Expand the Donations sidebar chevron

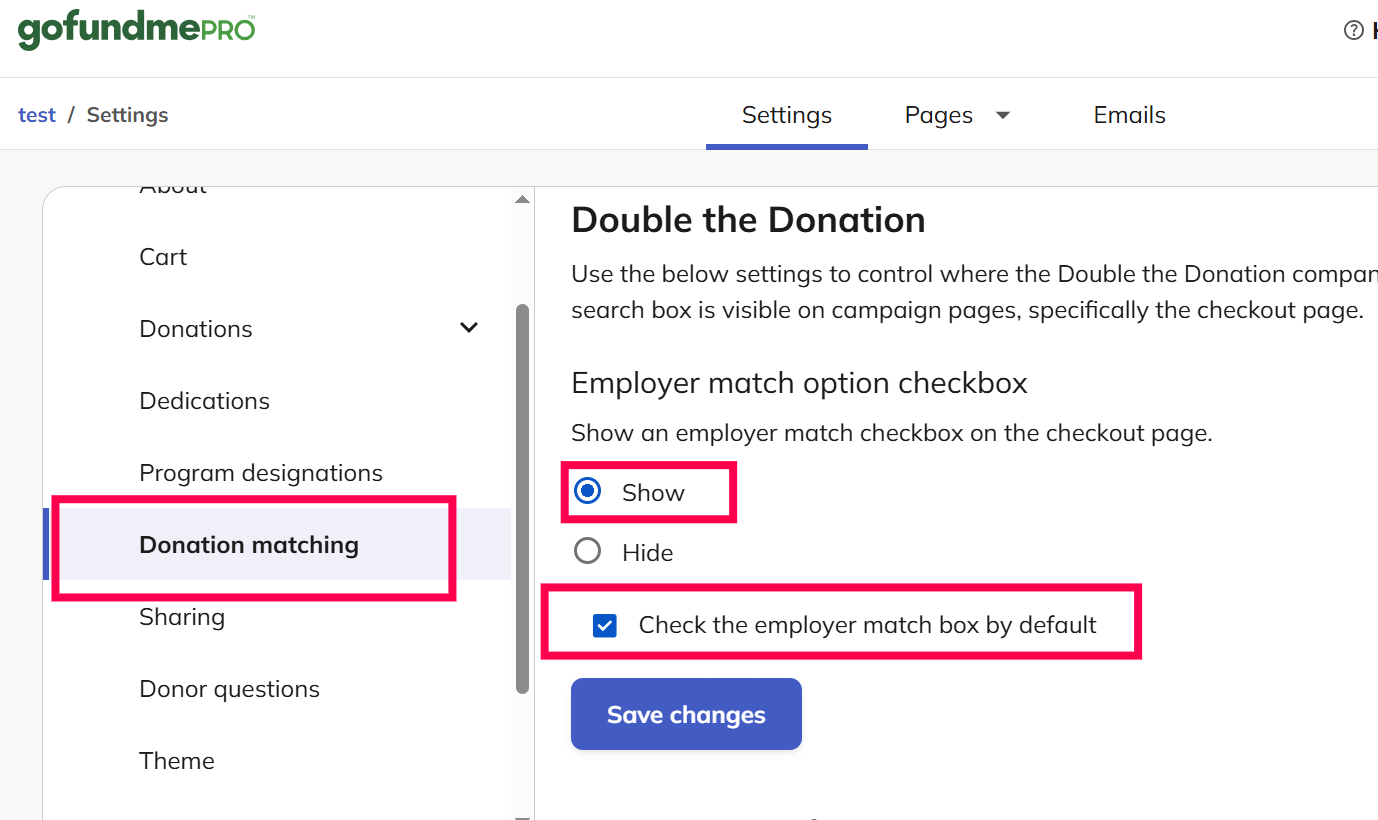pyautogui.click(x=468, y=328)
